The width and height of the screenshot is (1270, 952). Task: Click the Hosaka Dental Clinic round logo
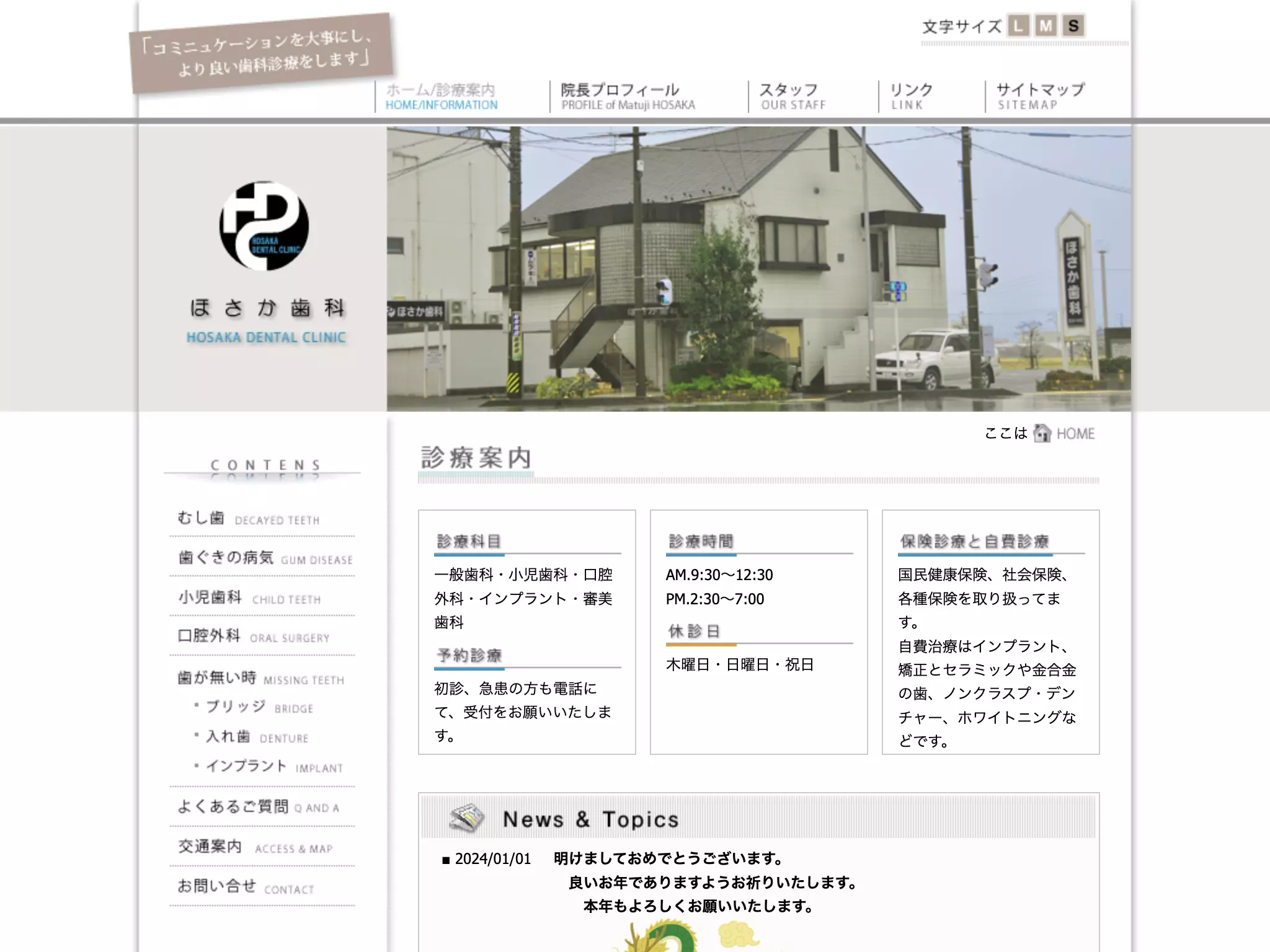[x=264, y=226]
